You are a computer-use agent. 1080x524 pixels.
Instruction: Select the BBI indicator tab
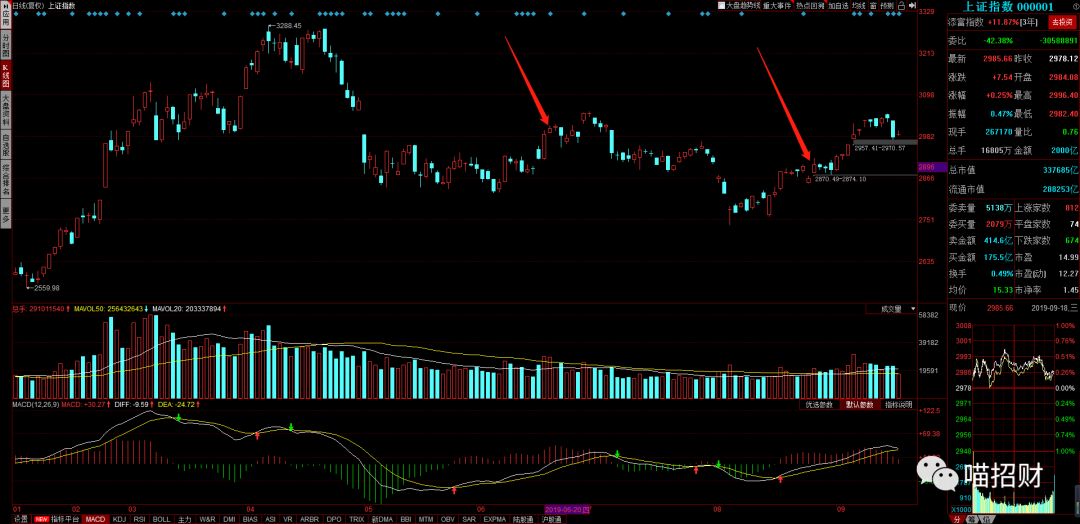406,519
